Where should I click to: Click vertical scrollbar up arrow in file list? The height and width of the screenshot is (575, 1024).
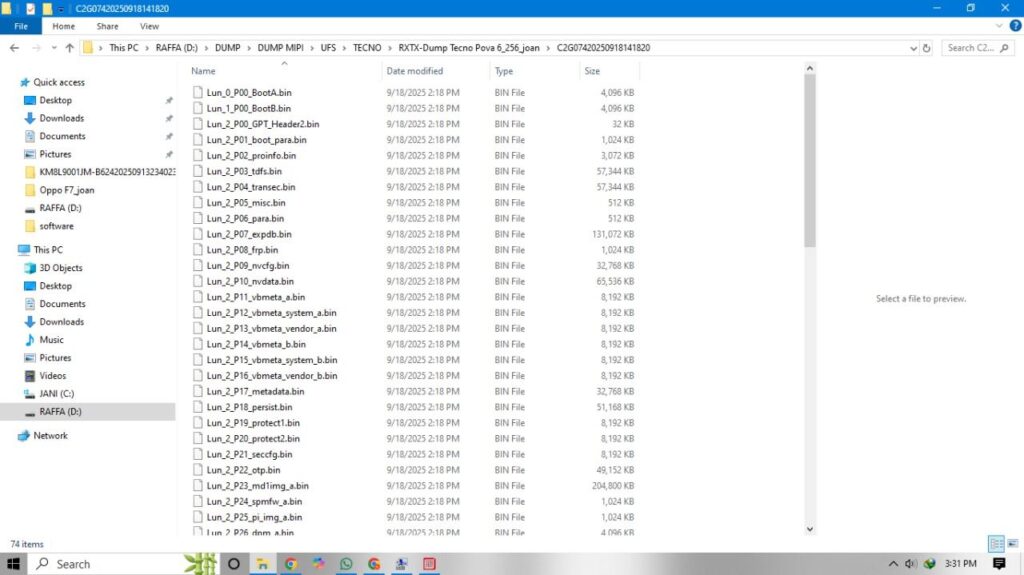point(810,68)
